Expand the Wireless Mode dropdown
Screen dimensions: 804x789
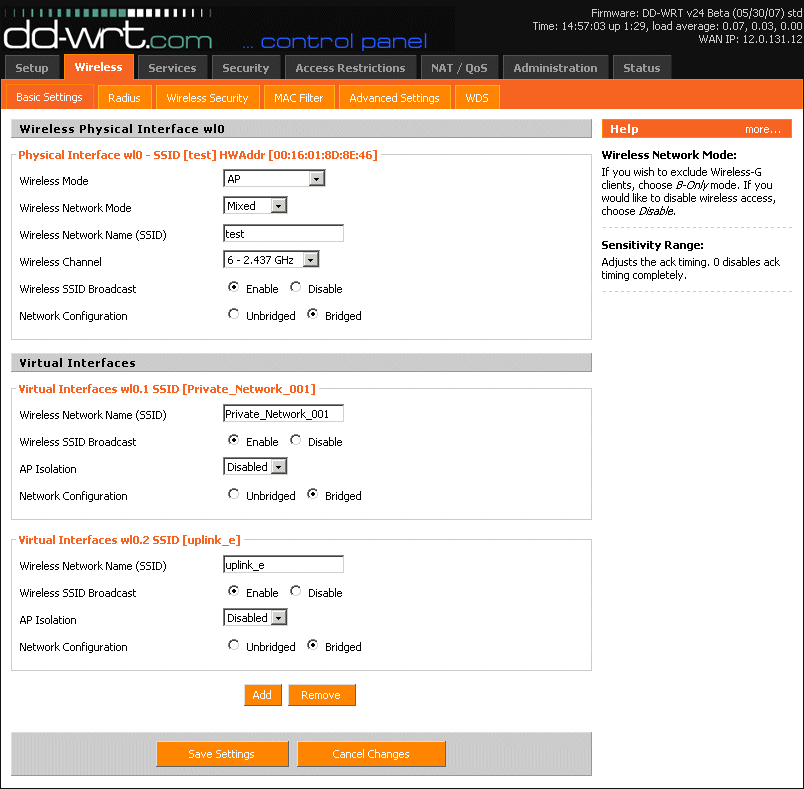[x=274, y=179]
